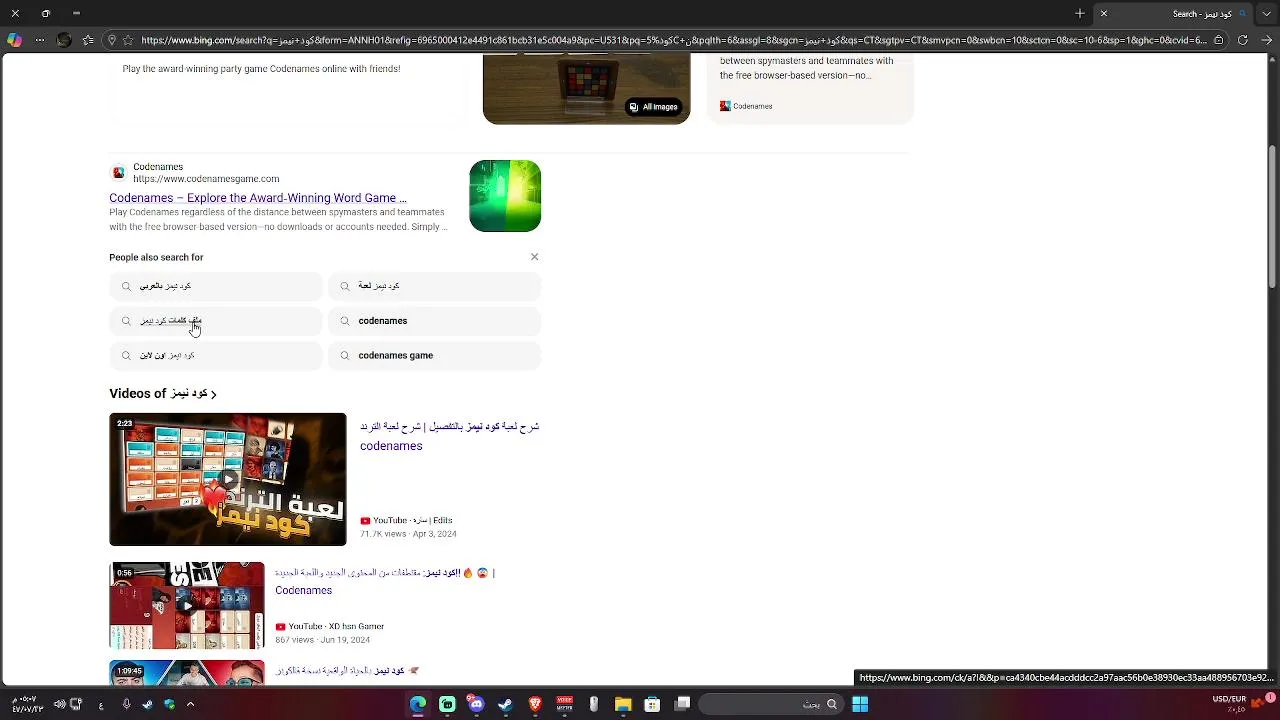Play the 0:56 video thumbnail
Screen dimensions: 1280x720
click(187, 606)
